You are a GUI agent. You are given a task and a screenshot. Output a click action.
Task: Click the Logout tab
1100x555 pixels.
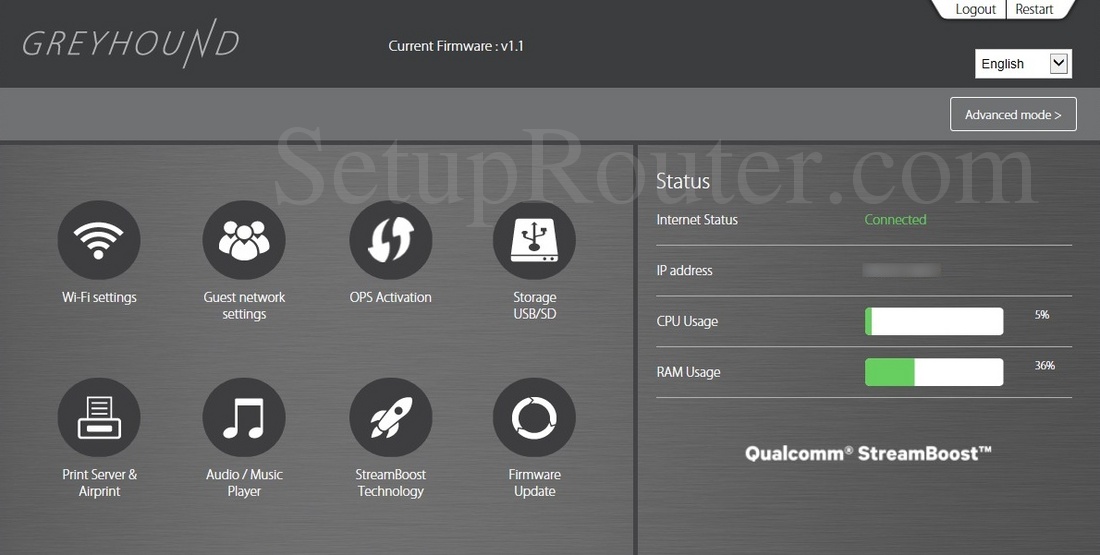[975, 9]
